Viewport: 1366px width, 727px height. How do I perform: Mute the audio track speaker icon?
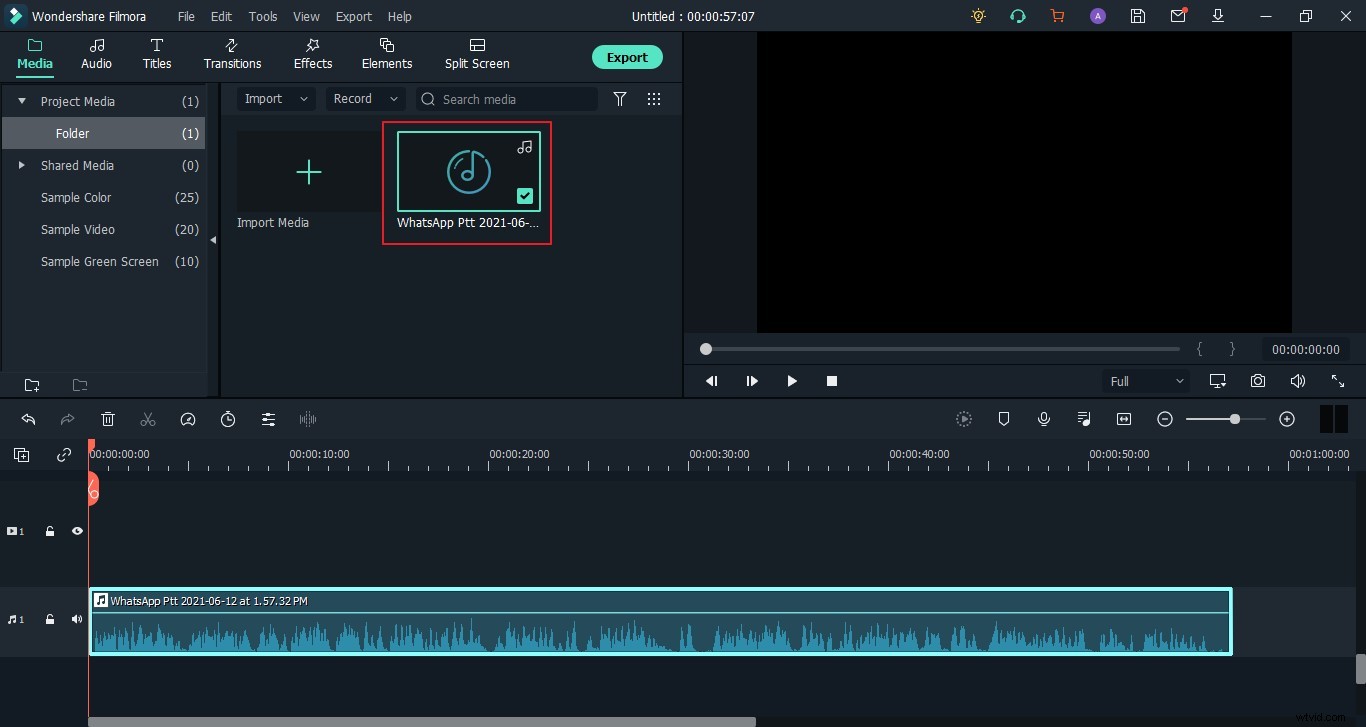coord(76,619)
